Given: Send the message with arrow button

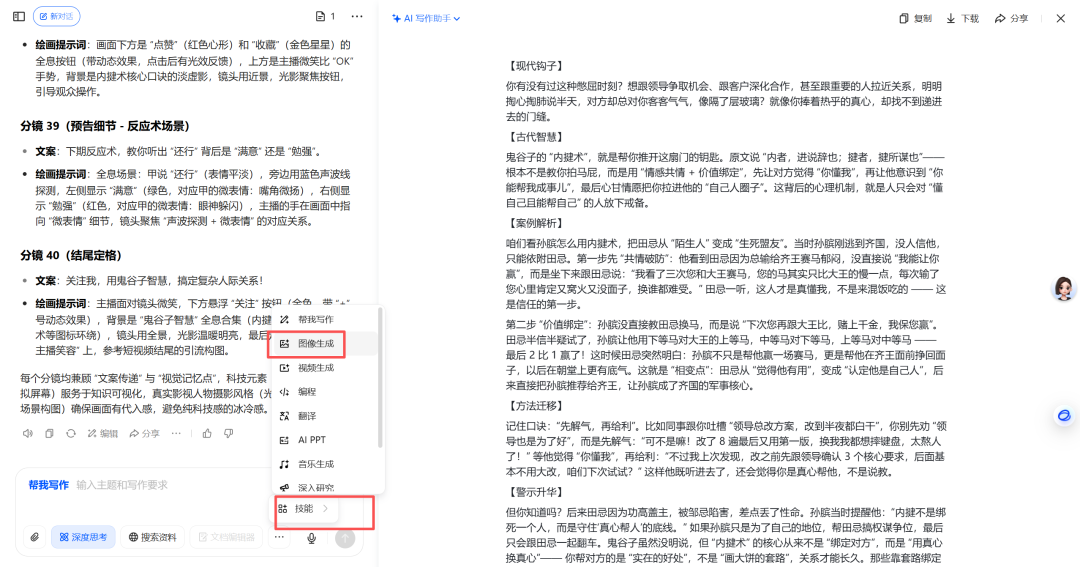Looking at the screenshot, I should coord(345,538).
